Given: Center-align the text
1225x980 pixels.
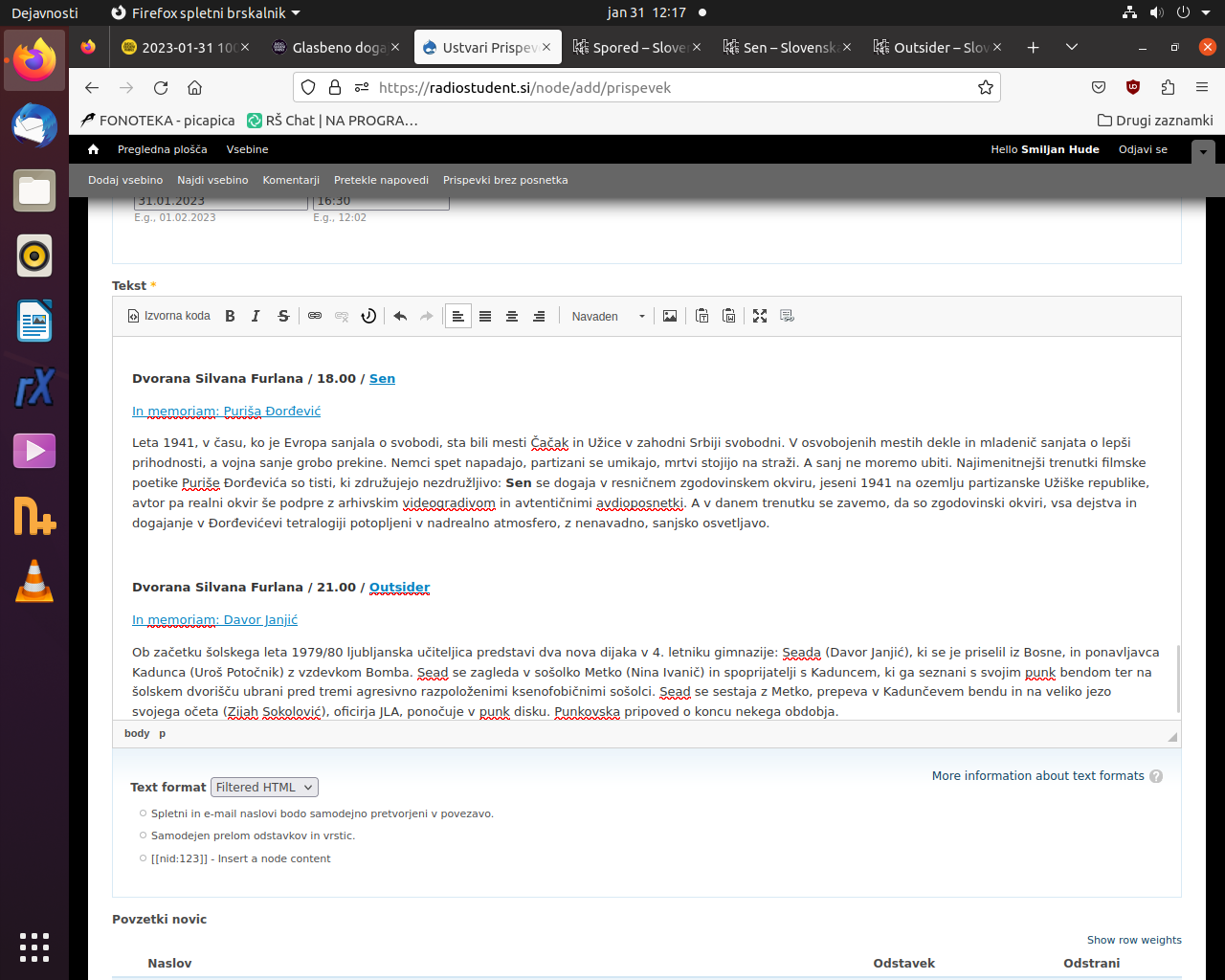Looking at the screenshot, I should 512,316.
